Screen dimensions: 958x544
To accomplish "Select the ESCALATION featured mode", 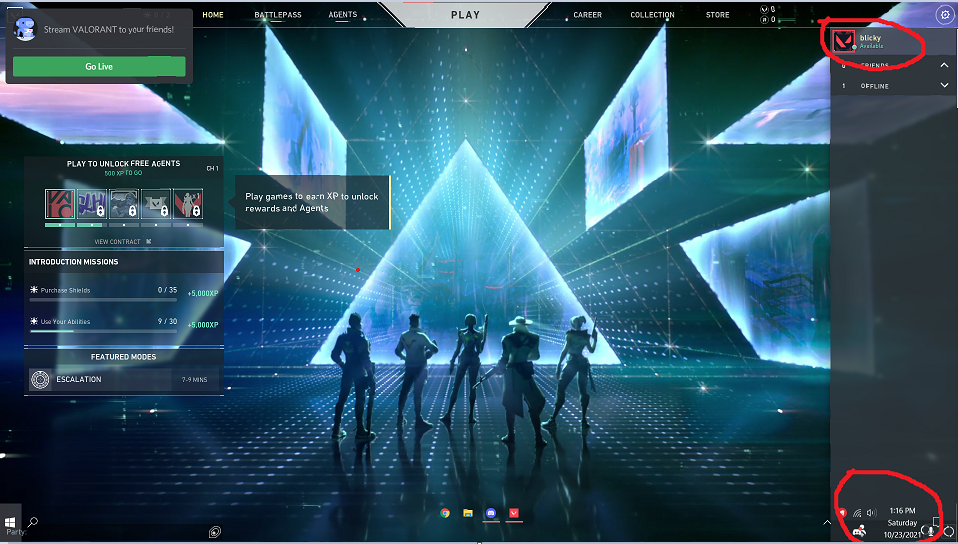I will pos(124,380).
